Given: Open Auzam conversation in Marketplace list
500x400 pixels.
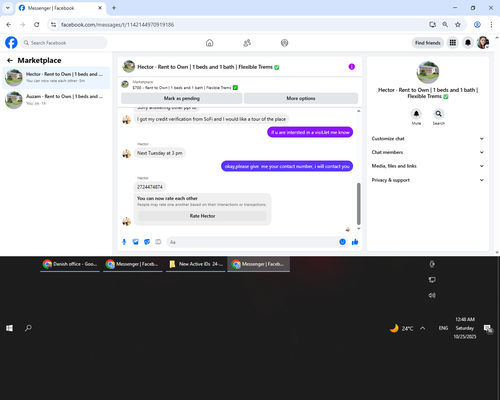Looking at the screenshot, I should 56,100.
